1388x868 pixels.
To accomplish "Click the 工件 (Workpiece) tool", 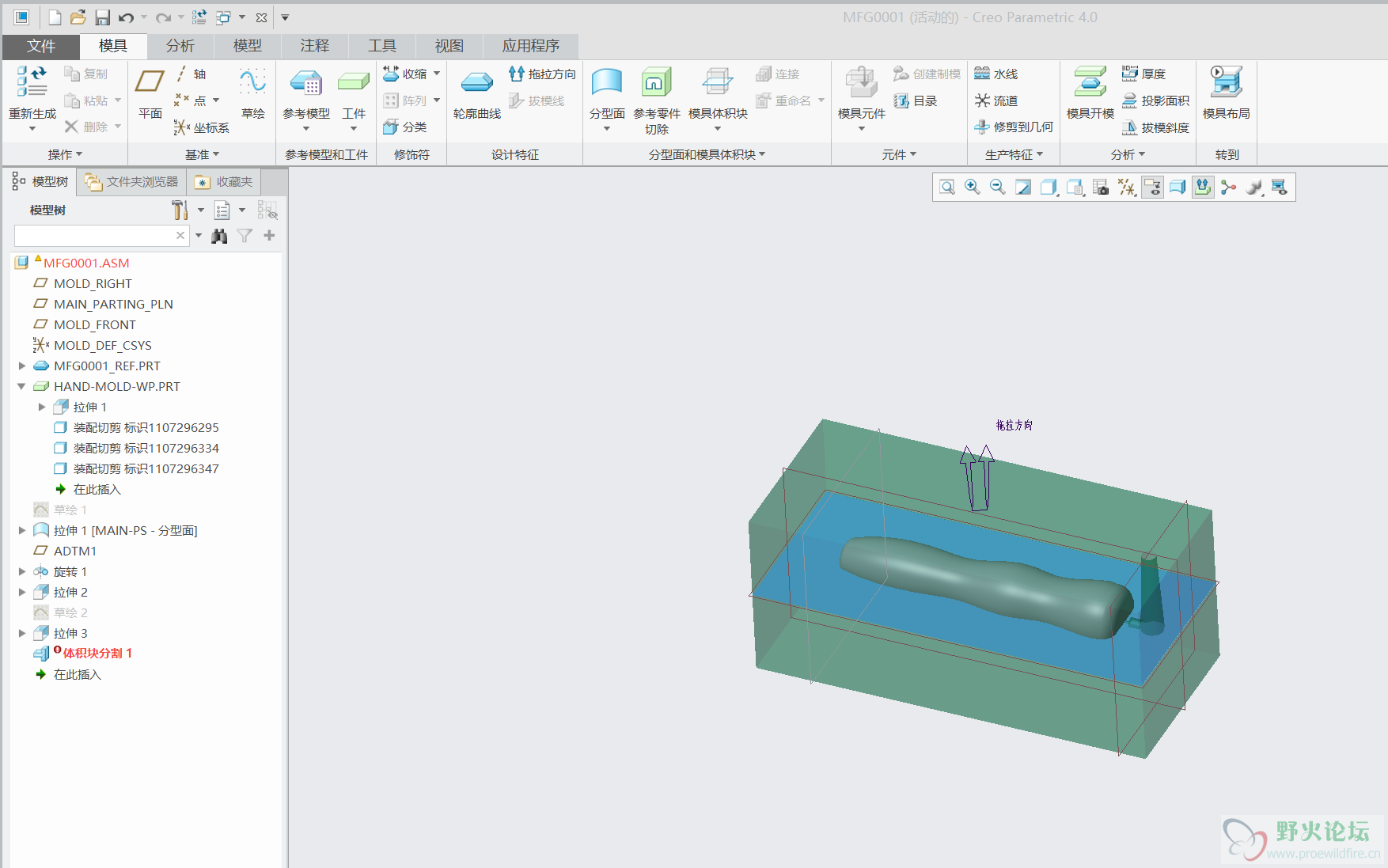I will click(x=354, y=98).
